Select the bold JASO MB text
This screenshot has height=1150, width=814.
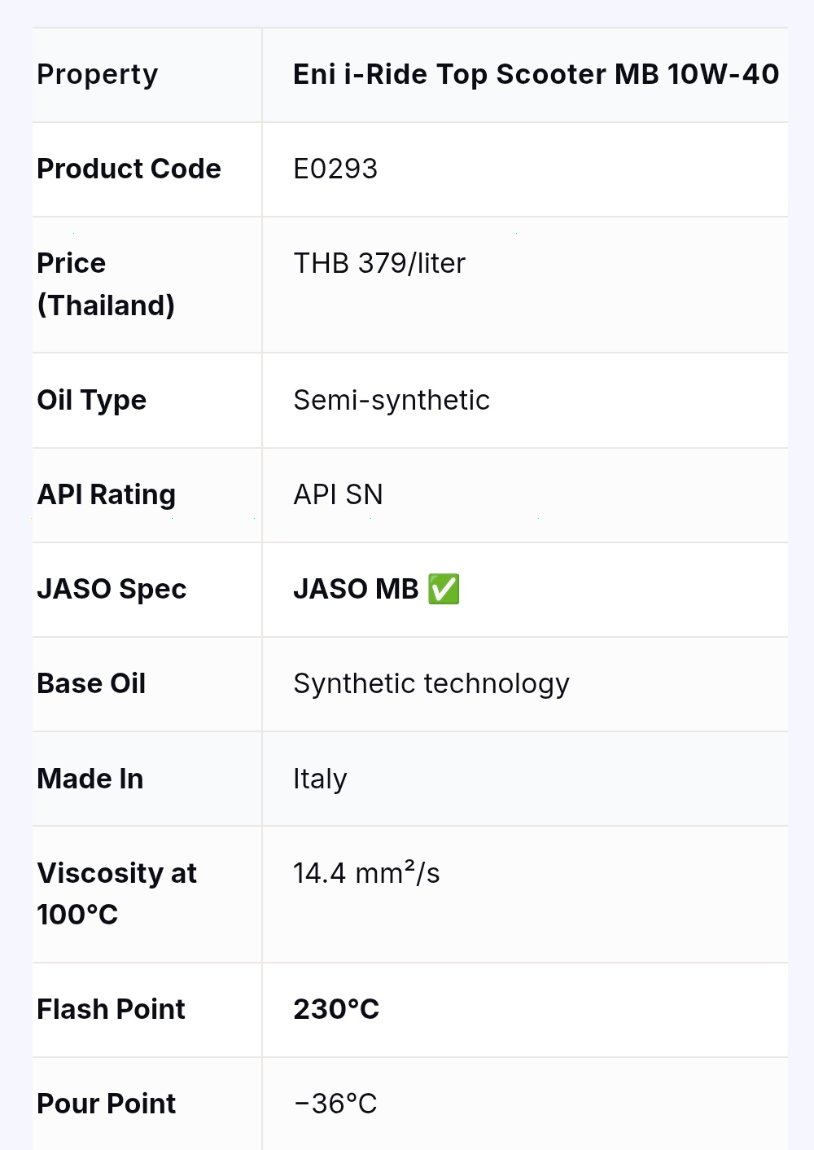[356, 589]
